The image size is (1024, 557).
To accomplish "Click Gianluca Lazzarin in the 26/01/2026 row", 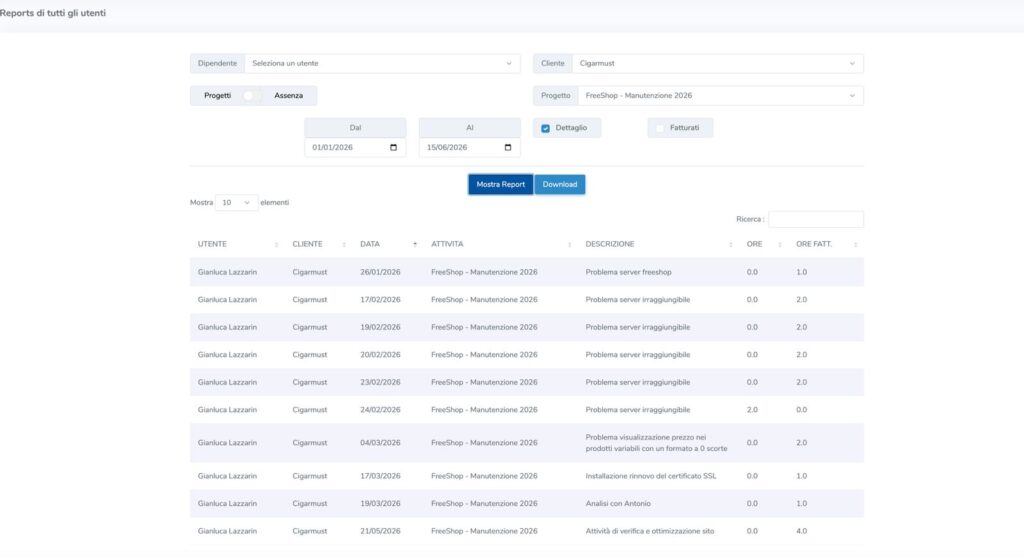I will [227, 272].
